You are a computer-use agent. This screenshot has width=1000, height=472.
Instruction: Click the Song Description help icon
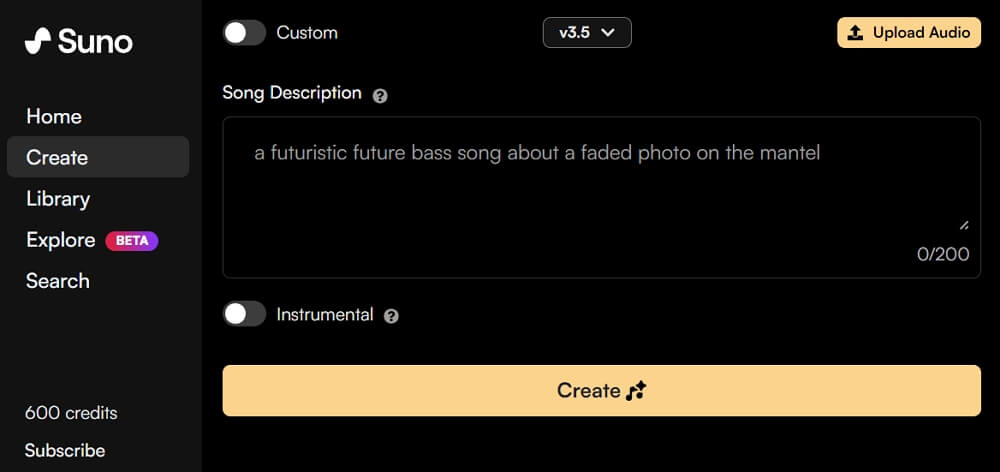point(380,96)
